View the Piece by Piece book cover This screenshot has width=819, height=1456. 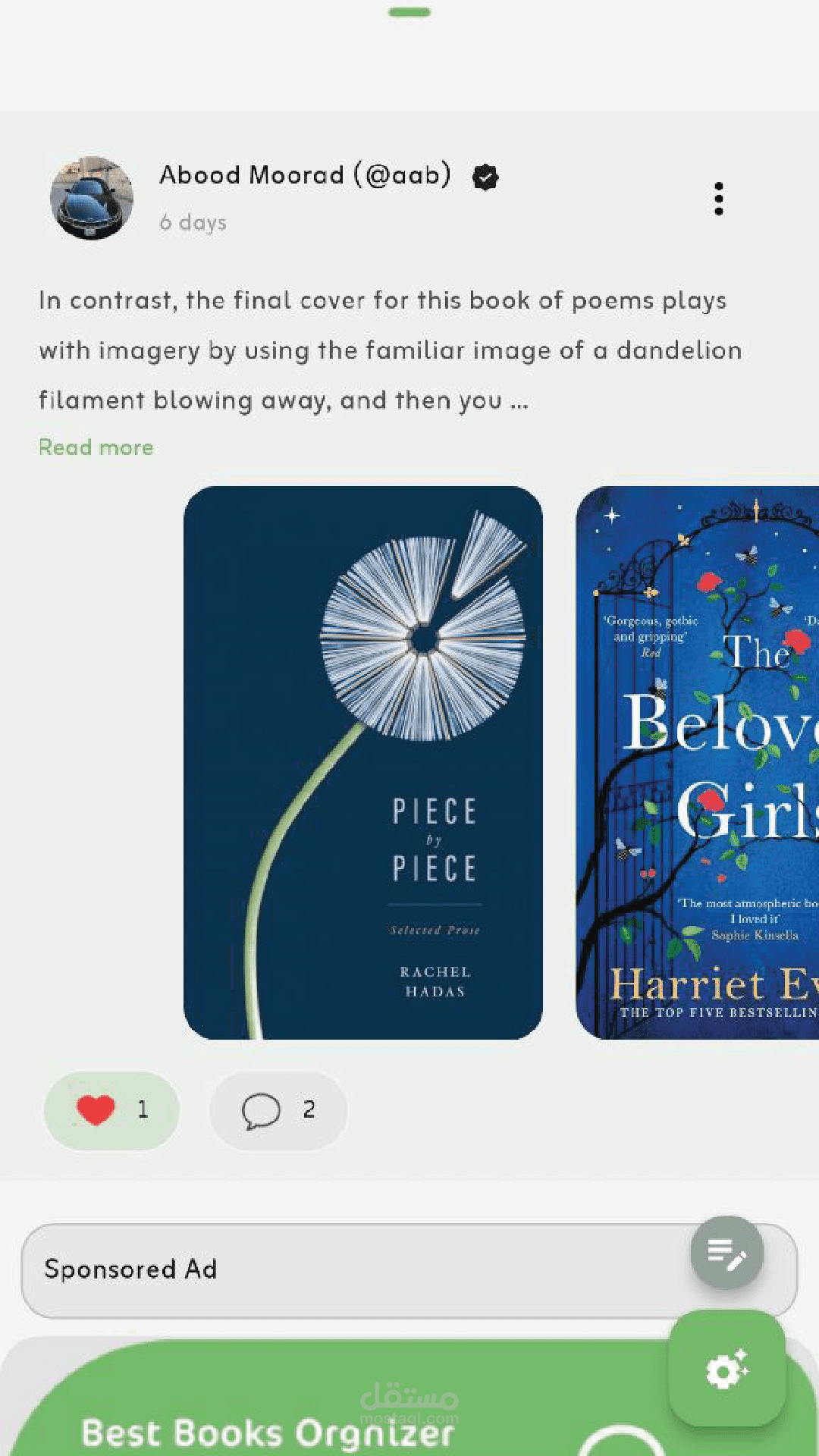363,763
